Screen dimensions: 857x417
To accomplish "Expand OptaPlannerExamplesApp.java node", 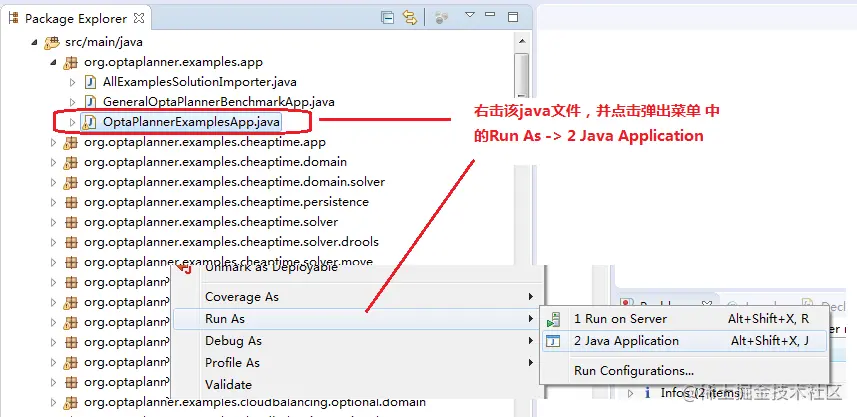I will (72, 122).
